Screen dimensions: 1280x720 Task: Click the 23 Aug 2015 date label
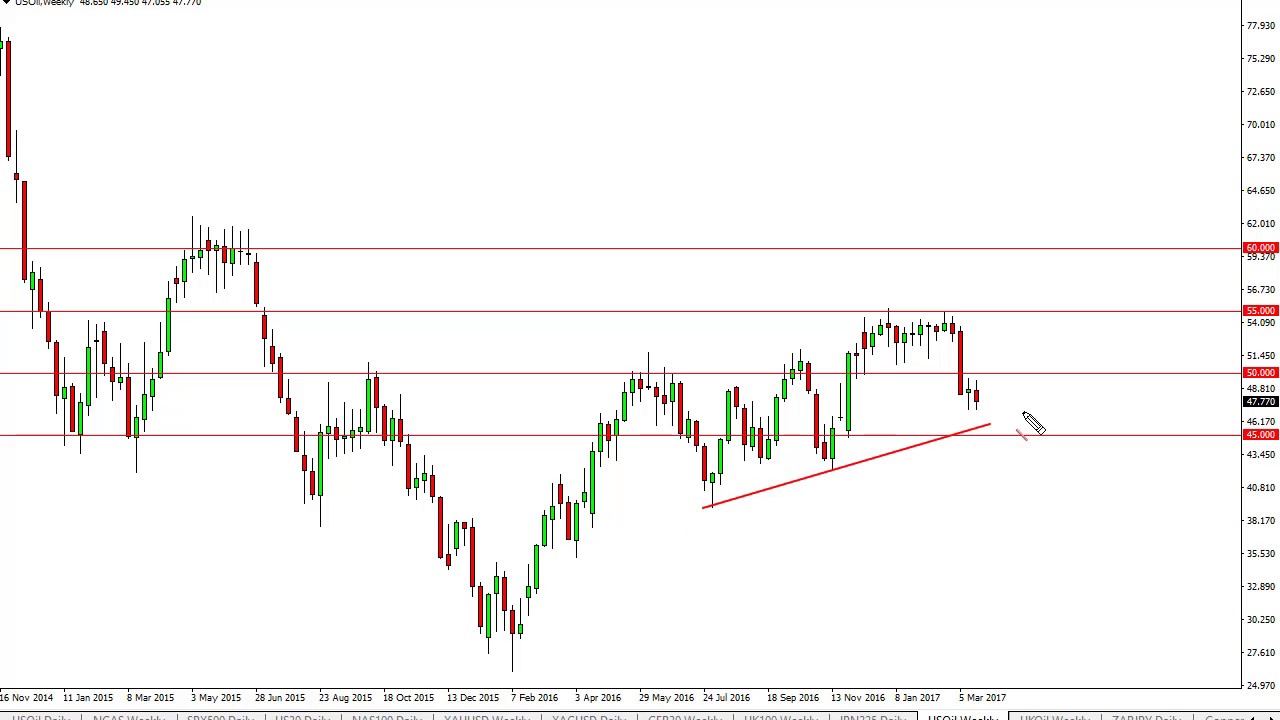[345, 698]
